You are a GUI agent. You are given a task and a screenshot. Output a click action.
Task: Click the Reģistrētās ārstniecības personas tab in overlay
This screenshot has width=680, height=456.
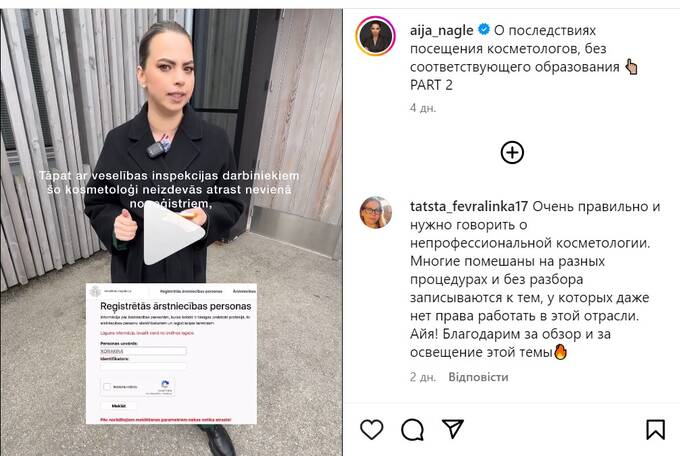[x=191, y=291]
